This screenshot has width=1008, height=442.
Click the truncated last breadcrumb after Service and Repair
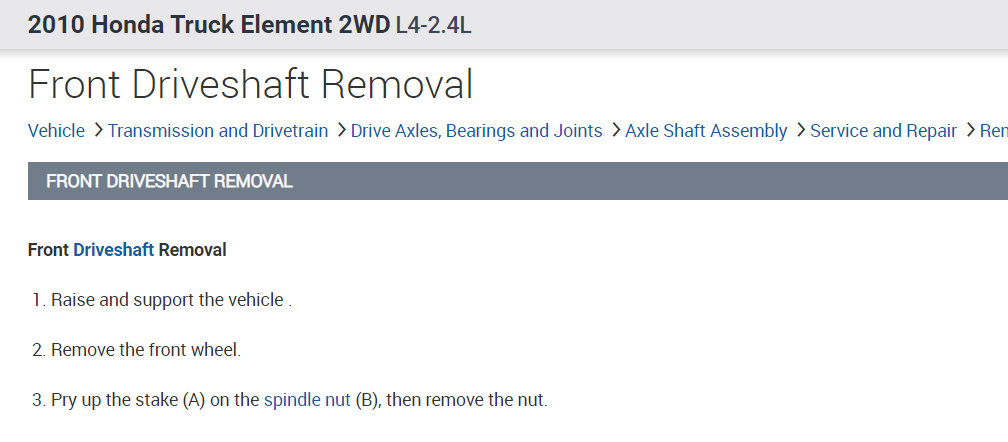point(993,131)
